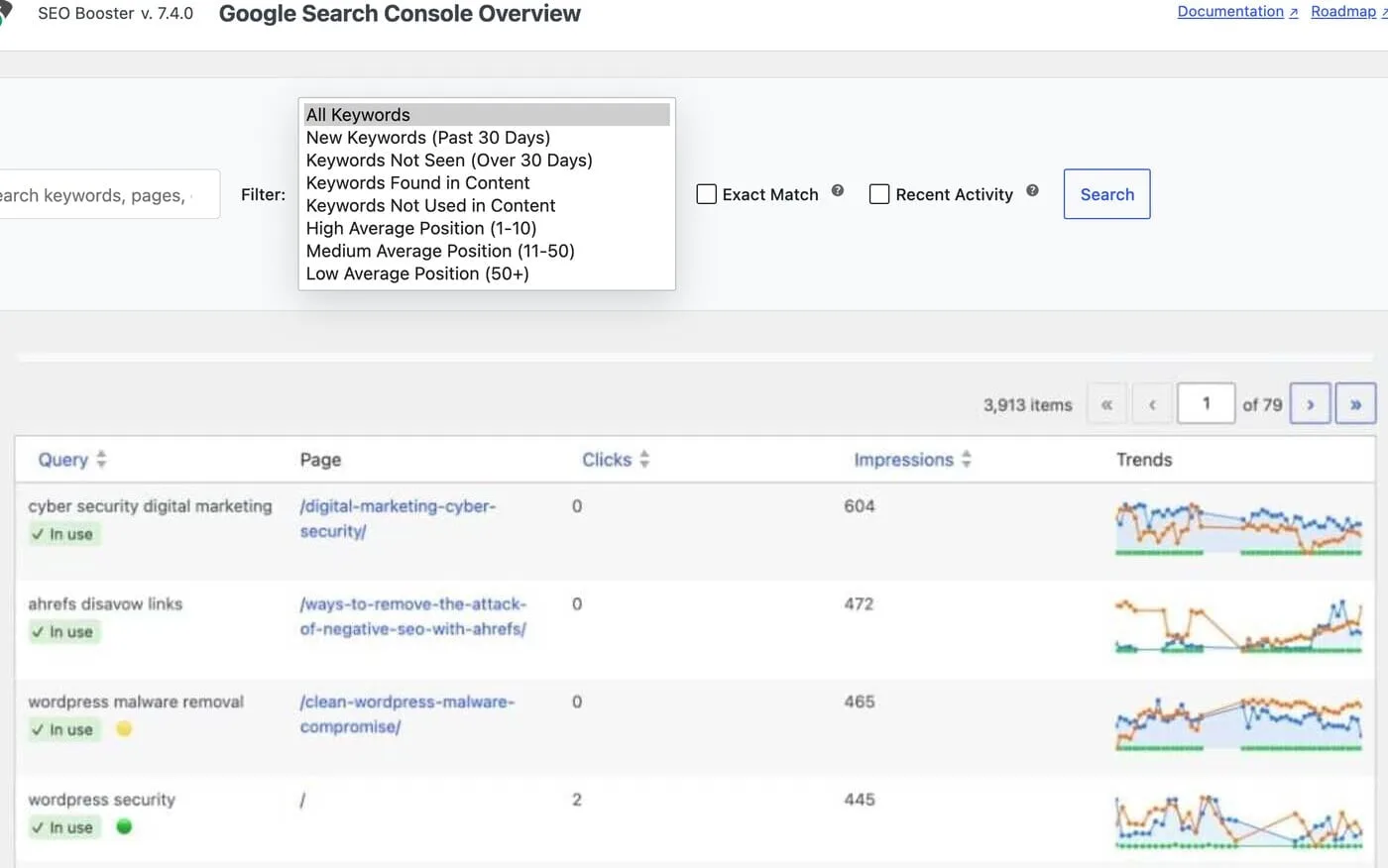Go to next page arrow
Image resolution: width=1388 pixels, height=868 pixels.
pos(1310,404)
